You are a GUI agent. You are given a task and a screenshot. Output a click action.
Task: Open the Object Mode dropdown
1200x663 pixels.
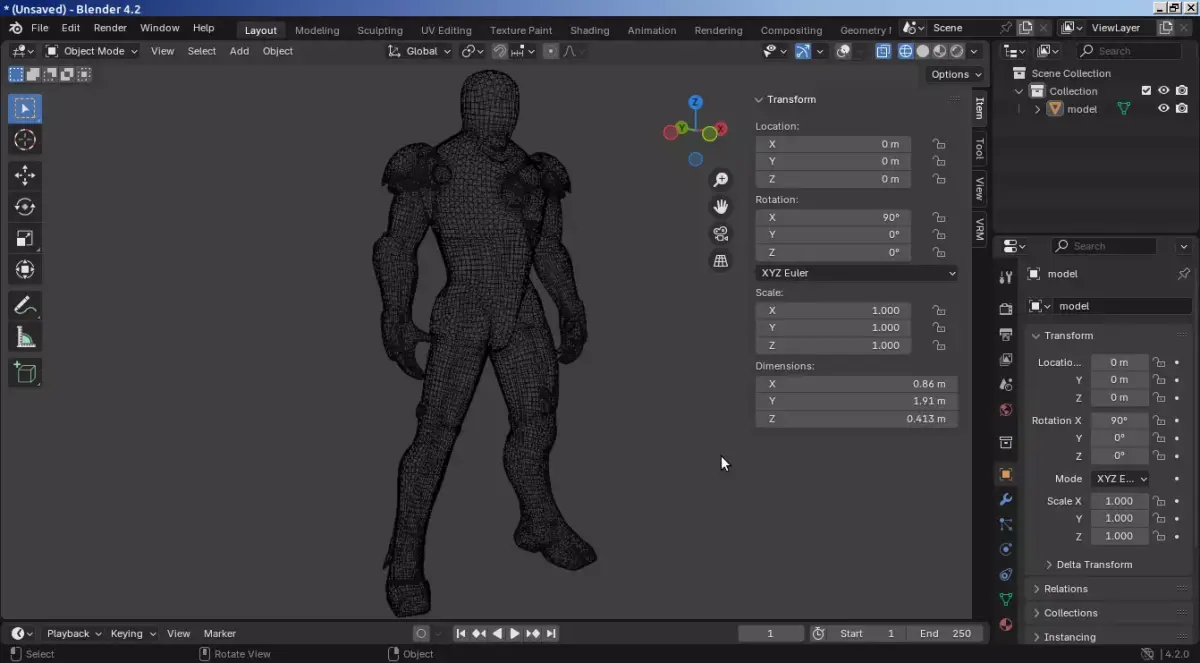[92, 51]
